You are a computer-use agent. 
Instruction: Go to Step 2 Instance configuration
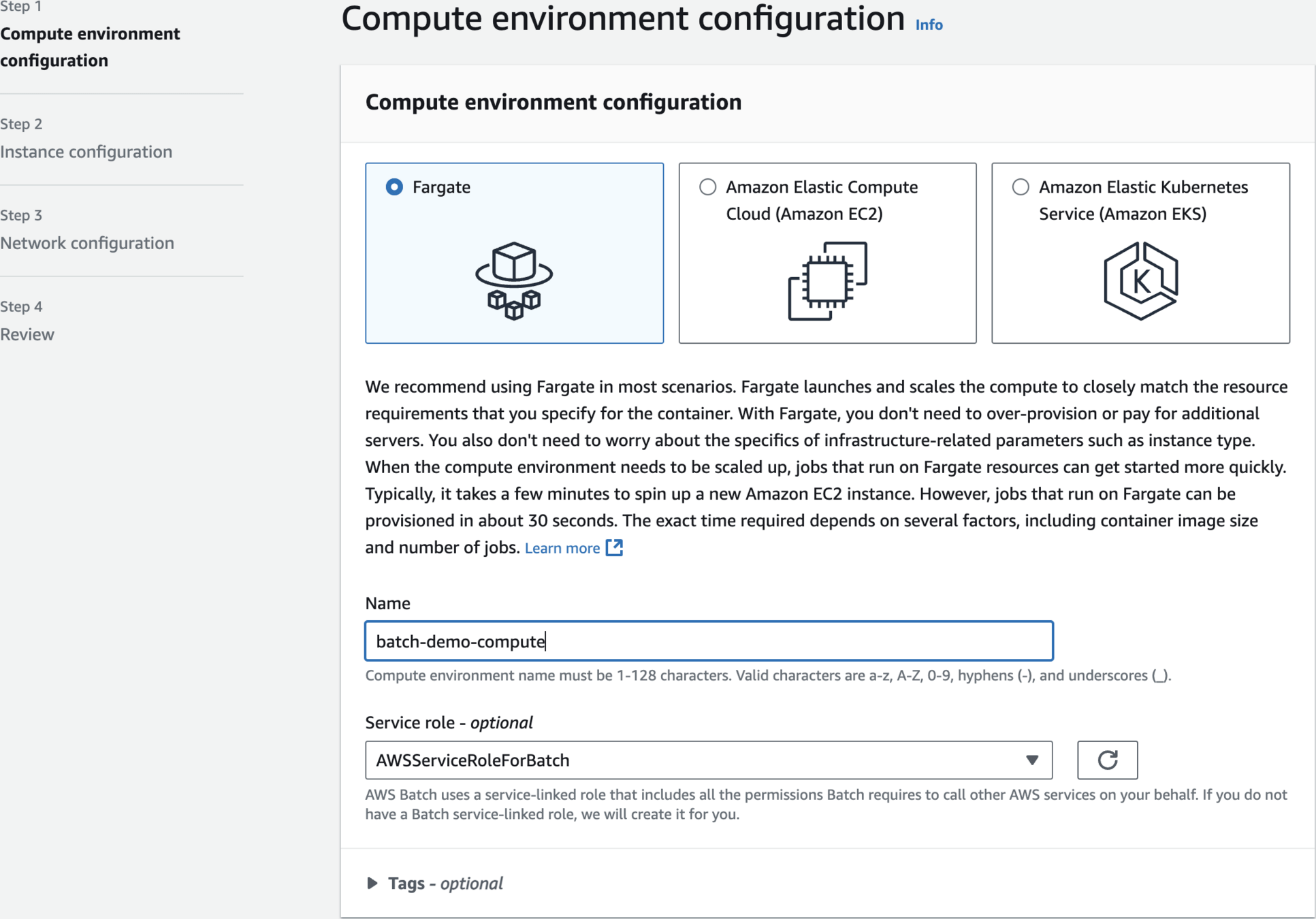pos(86,152)
